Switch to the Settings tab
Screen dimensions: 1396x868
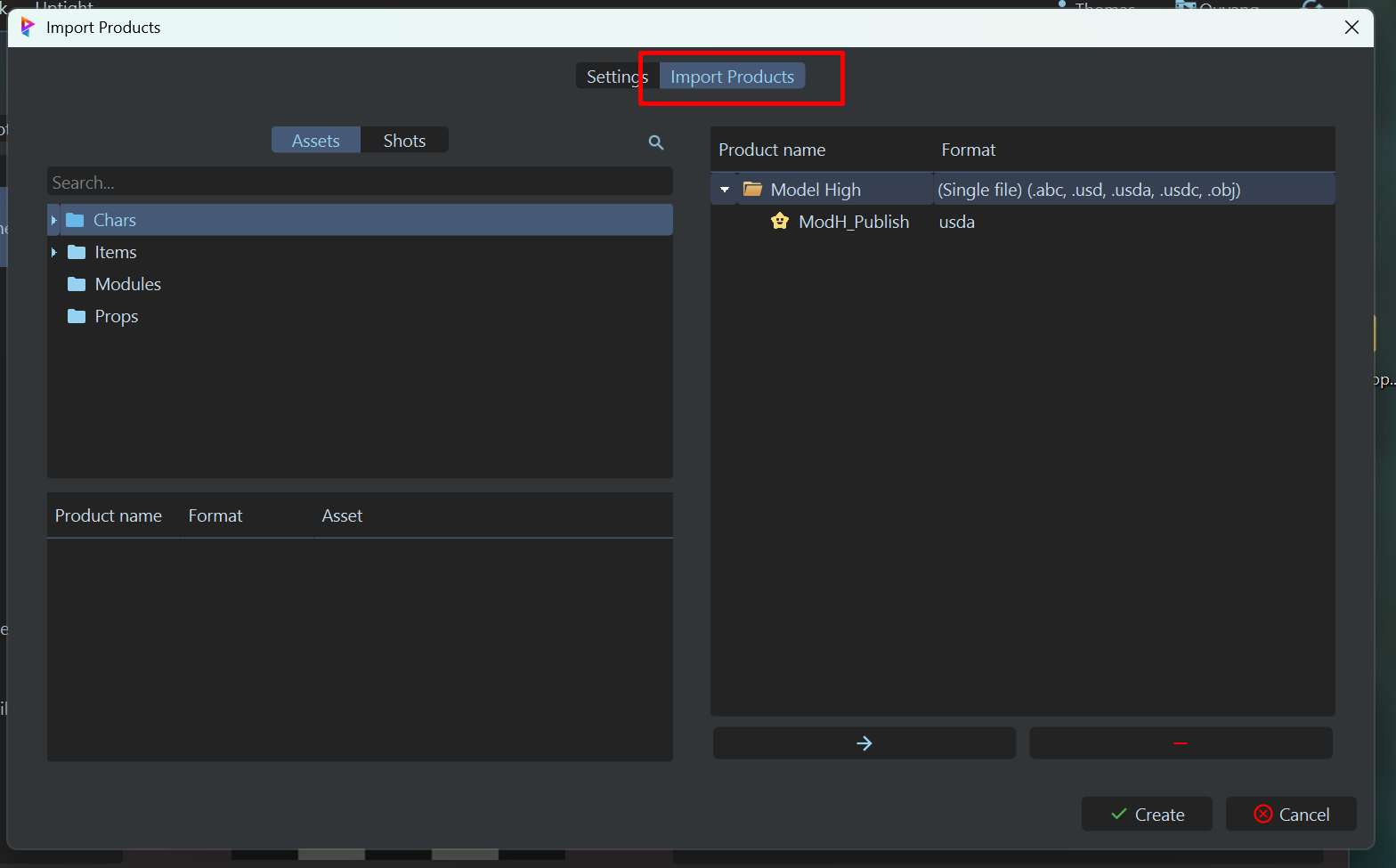point(616,77)
